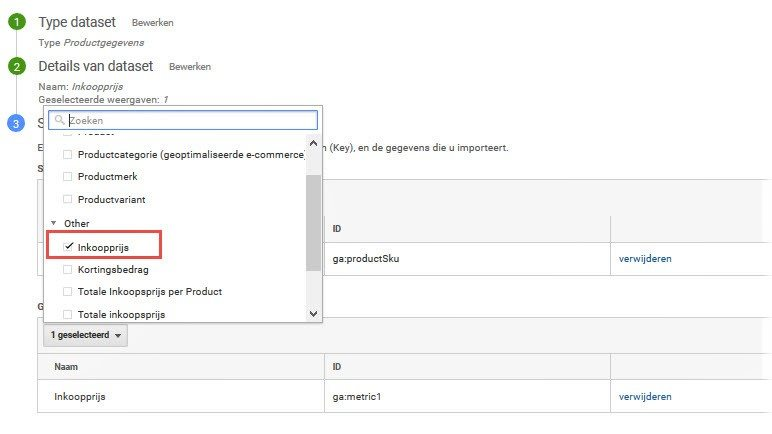Click the Other group label
Viewport: 772px width, 434px height.
[77, 223]
